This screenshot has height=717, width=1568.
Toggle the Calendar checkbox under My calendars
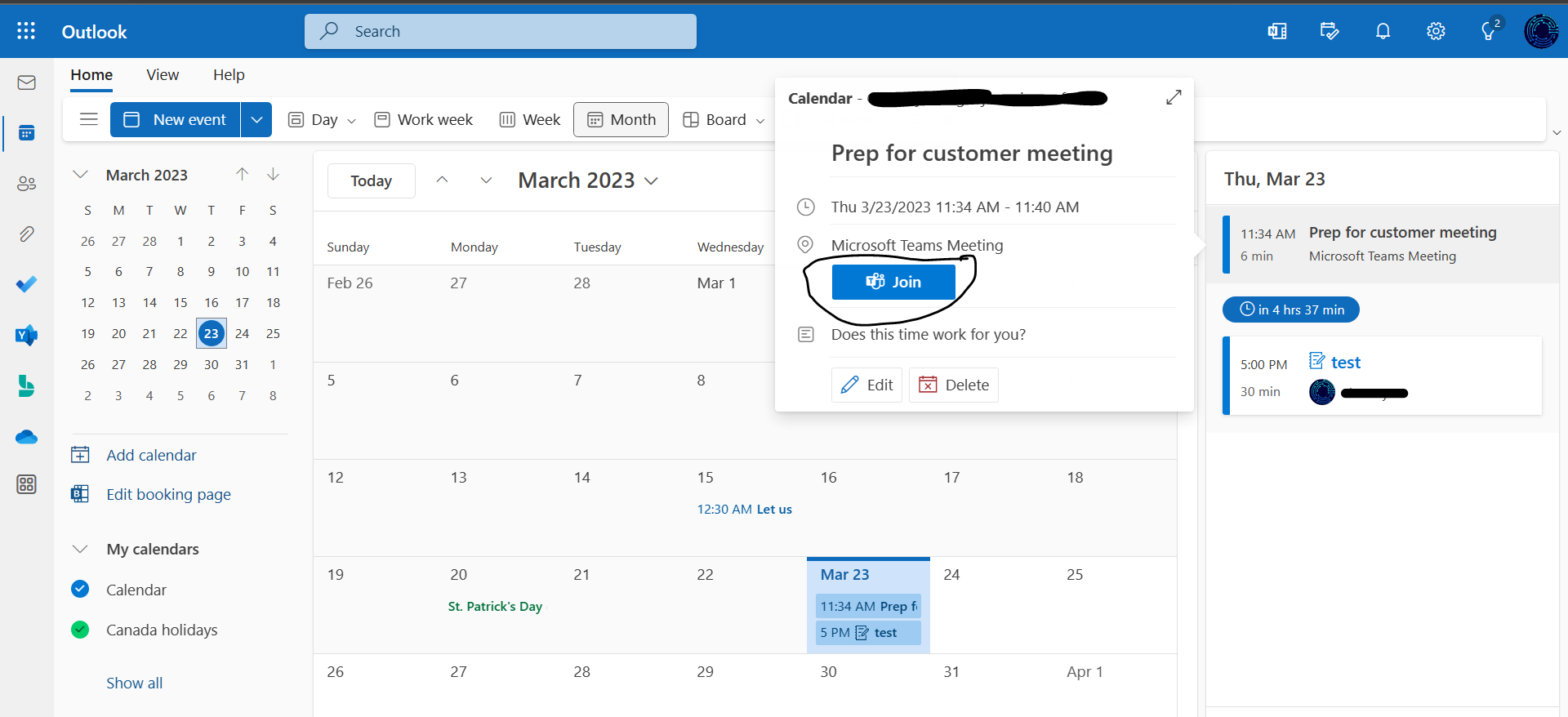coord(80,589)
